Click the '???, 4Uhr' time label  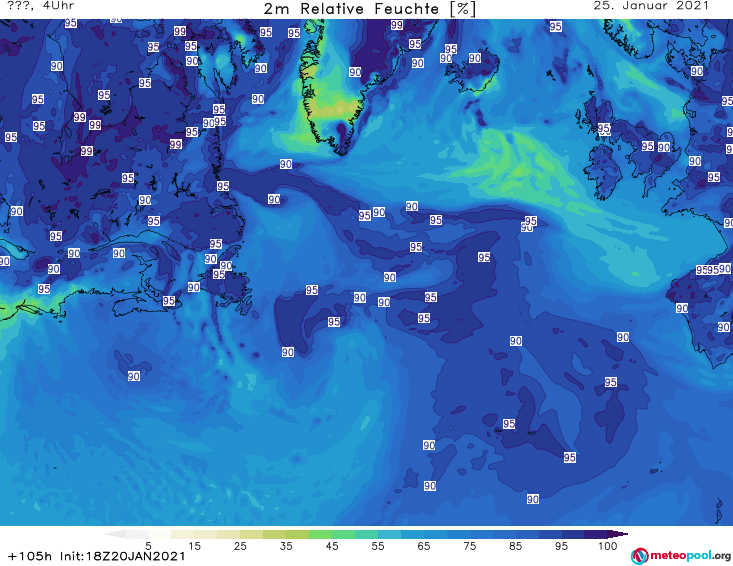(x=41, y=6)
